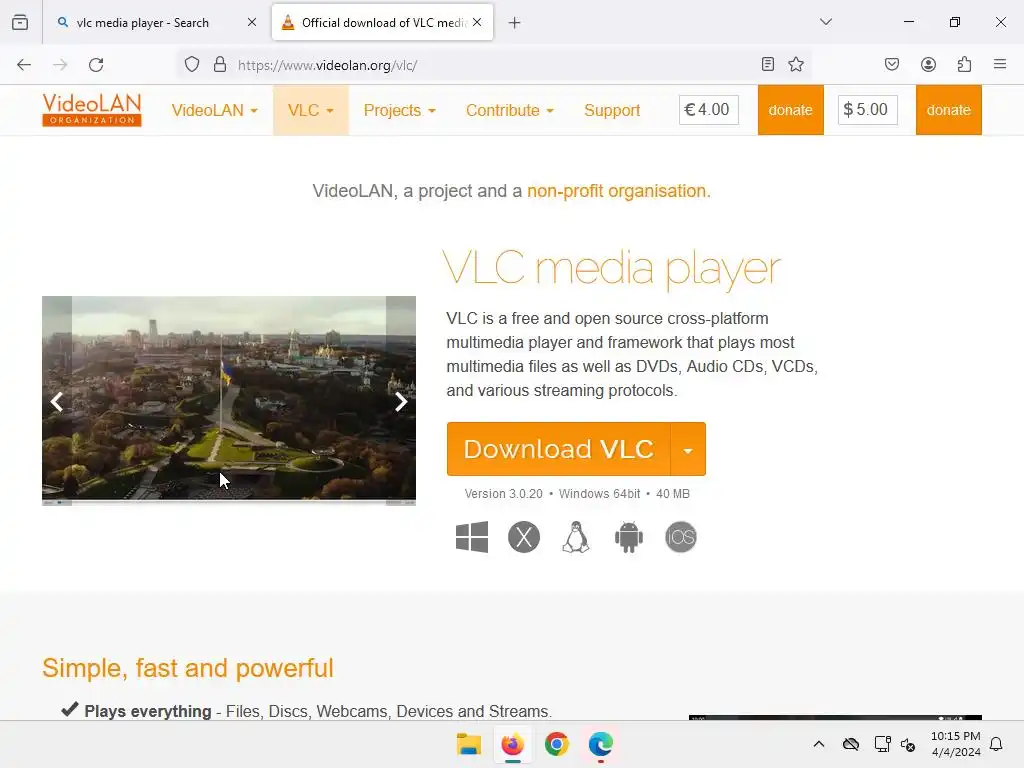
Task: Click the network status tray icon
Action: tap(882, 744)
